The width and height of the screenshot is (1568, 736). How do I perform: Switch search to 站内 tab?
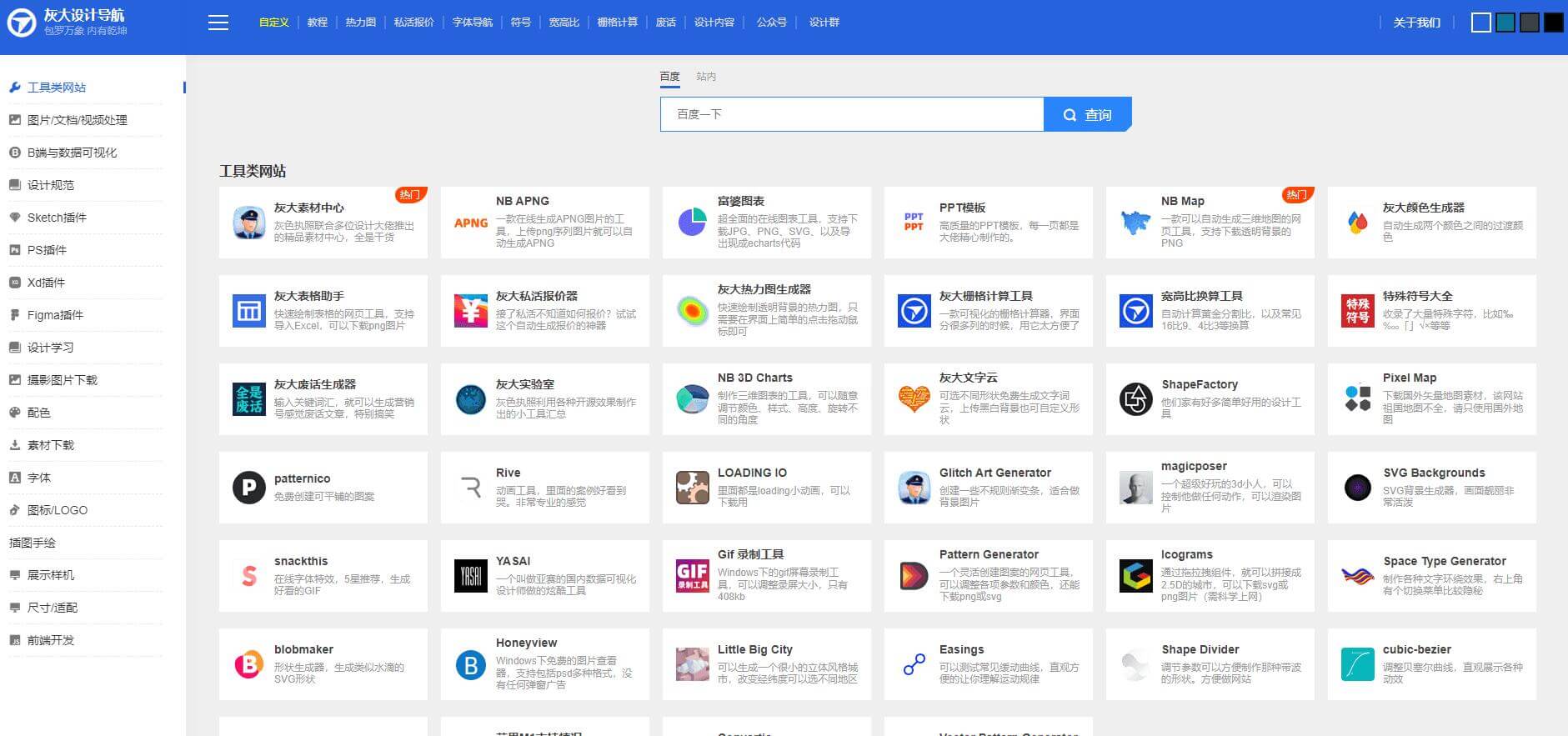click(x=706, y=77)
